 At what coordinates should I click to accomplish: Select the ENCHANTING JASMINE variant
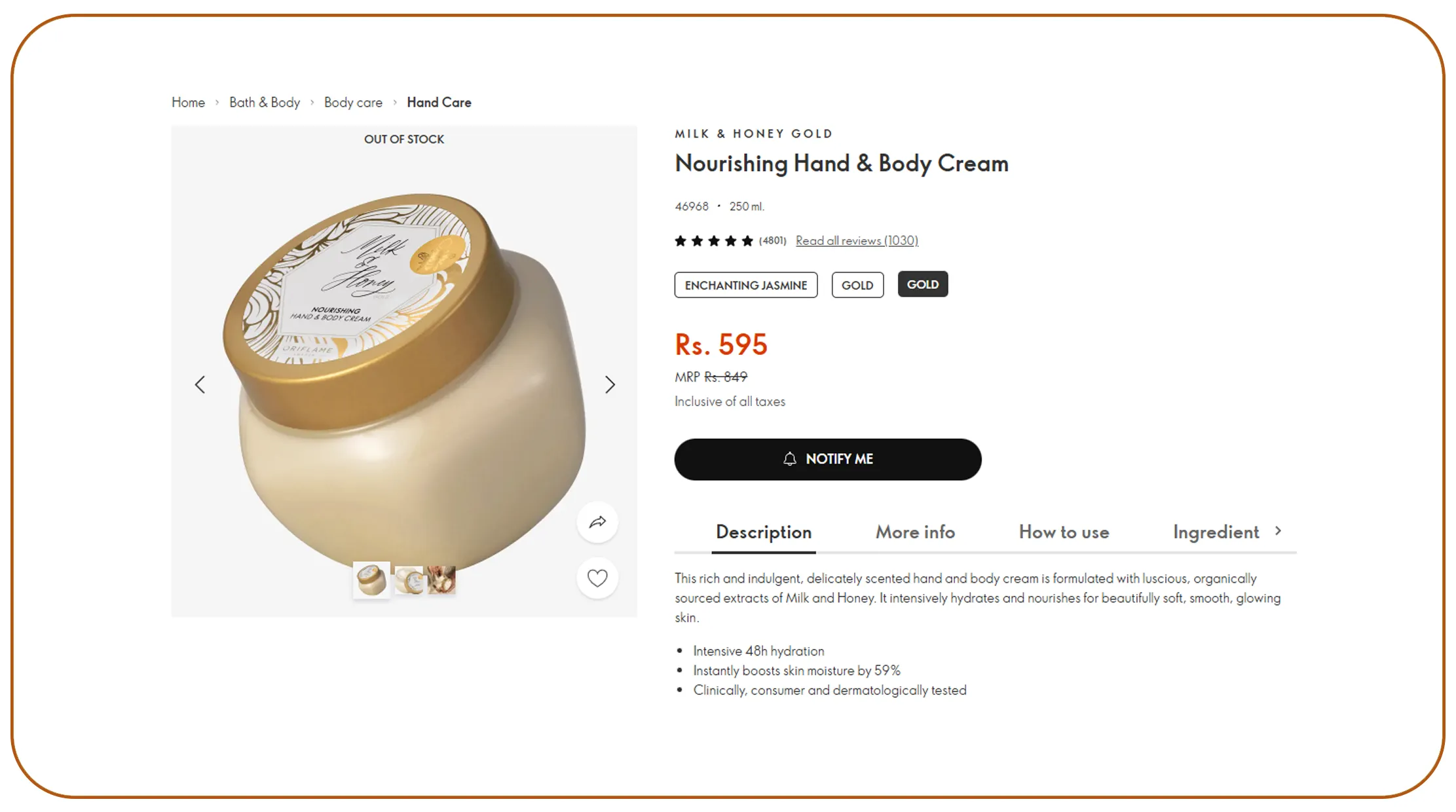point(745,285)
